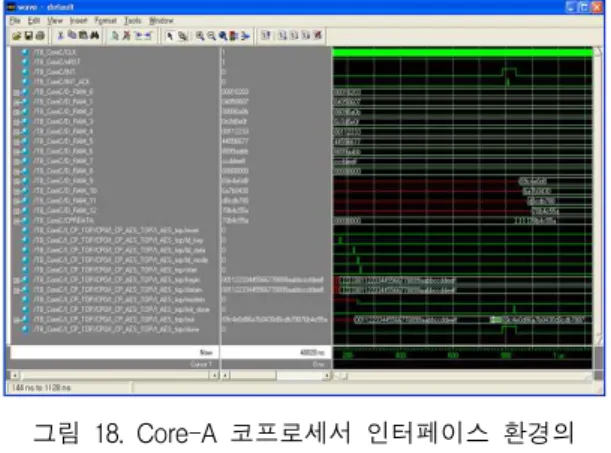Click the Print toolbar icon

40,36
